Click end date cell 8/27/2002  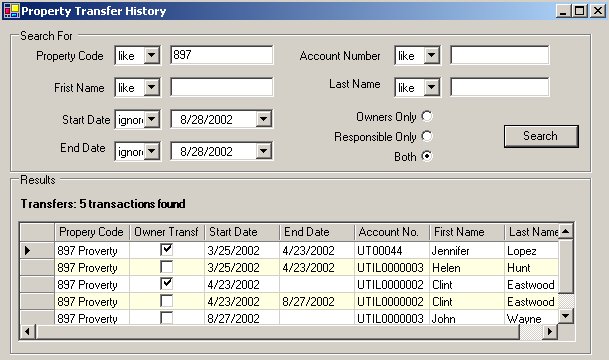[317, 302]
